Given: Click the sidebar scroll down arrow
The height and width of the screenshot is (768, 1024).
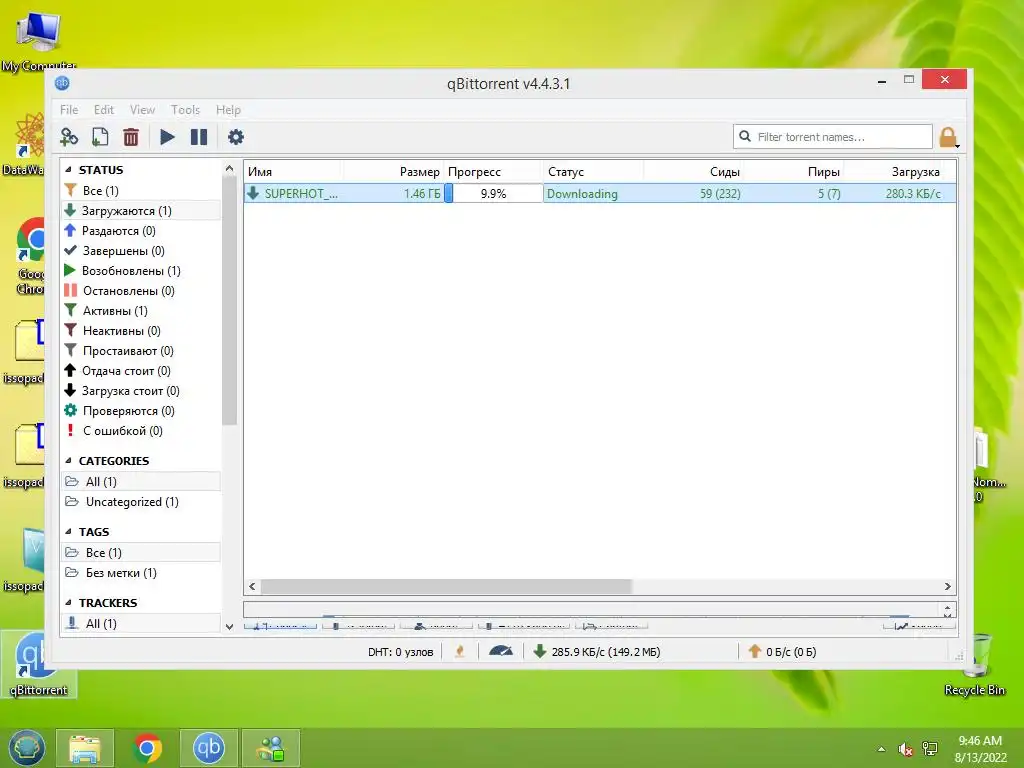Looking at the screenshot, I should (x=229, y=627).
